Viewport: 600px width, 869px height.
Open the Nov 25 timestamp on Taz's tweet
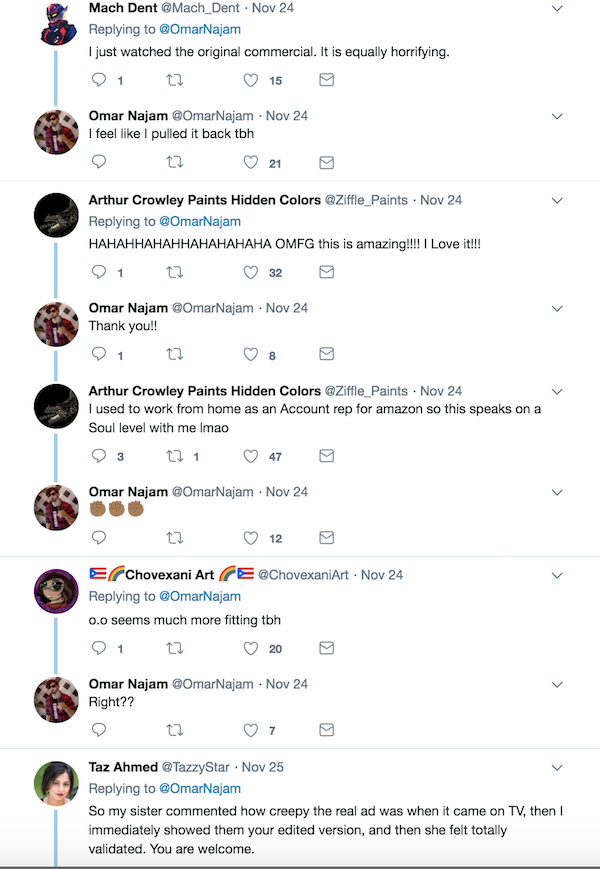[263, 767]
